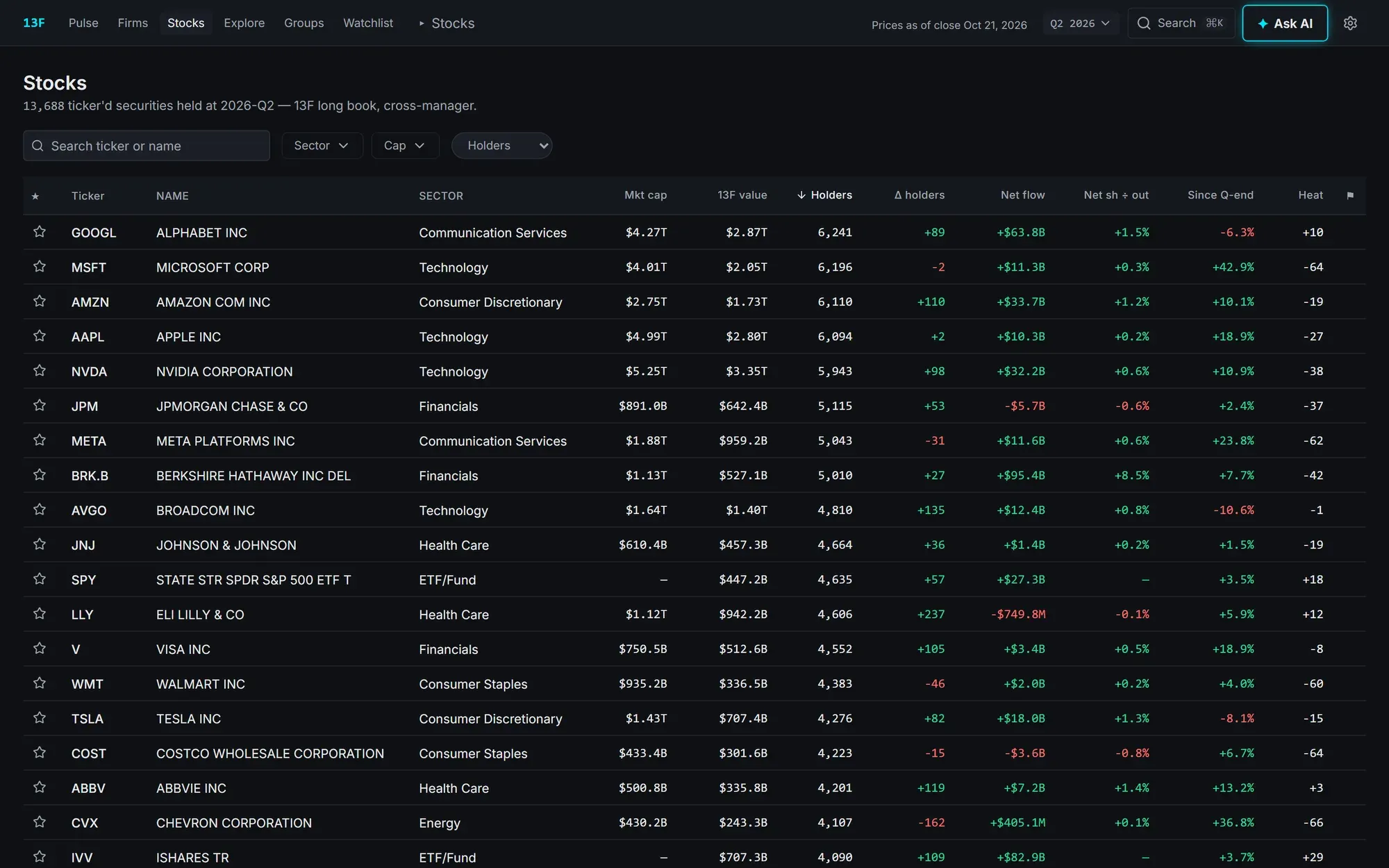The image size is (1389, 868).
Task: Click the star icon beside CVX
Action: [40, 822]
